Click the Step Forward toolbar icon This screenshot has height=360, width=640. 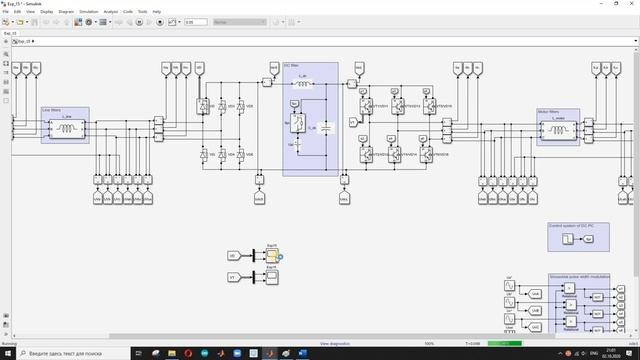[x=149, y=22]
